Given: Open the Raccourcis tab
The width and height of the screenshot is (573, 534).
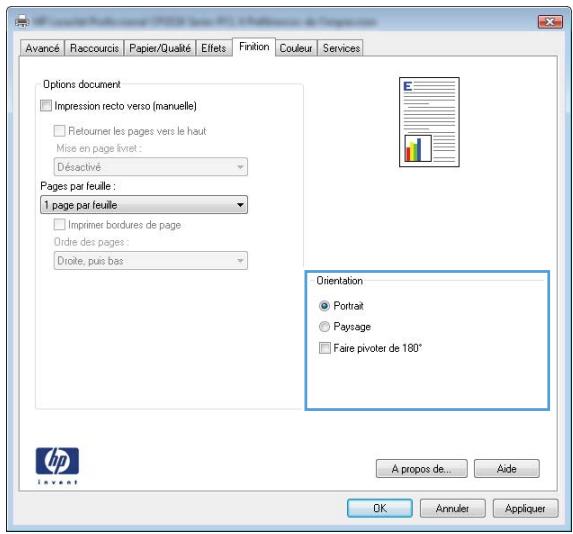Looking at the screenshot, I should [x=94, y=48].
